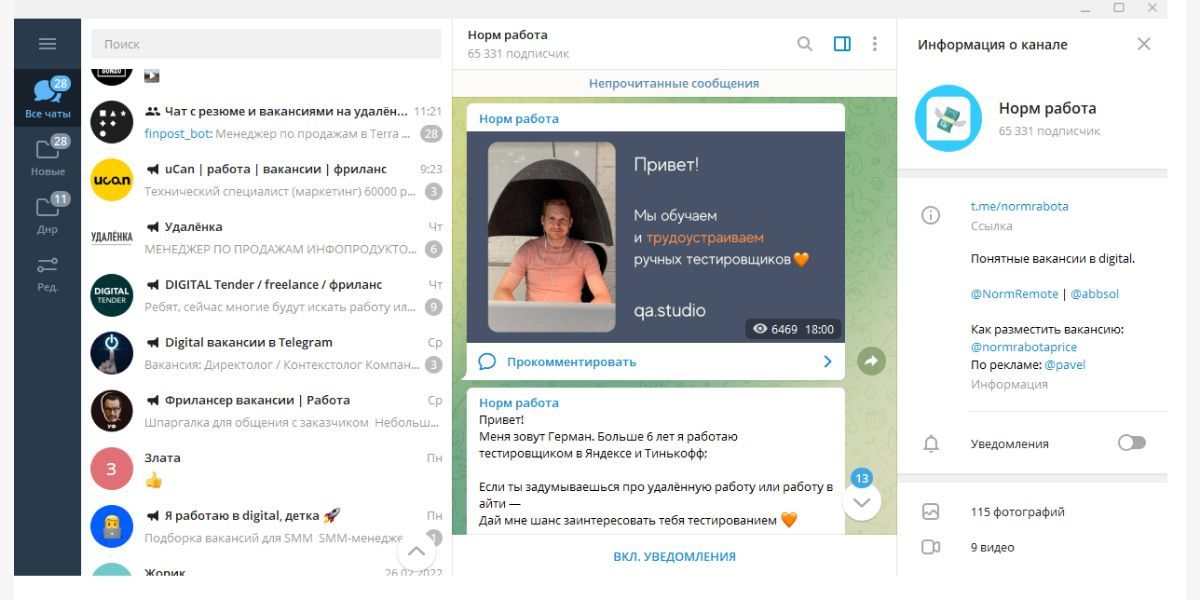Maximize the Telegram window
Image resolution: width=1200 pixels, height=600 pixels.
coord(1119,8)
